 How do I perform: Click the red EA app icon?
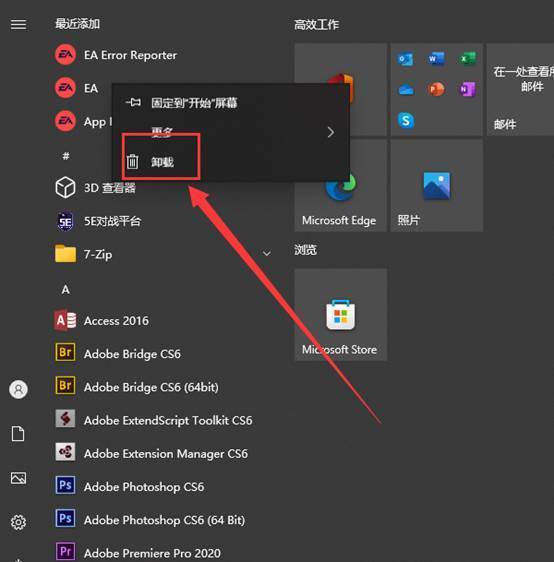tap(65, 88)
